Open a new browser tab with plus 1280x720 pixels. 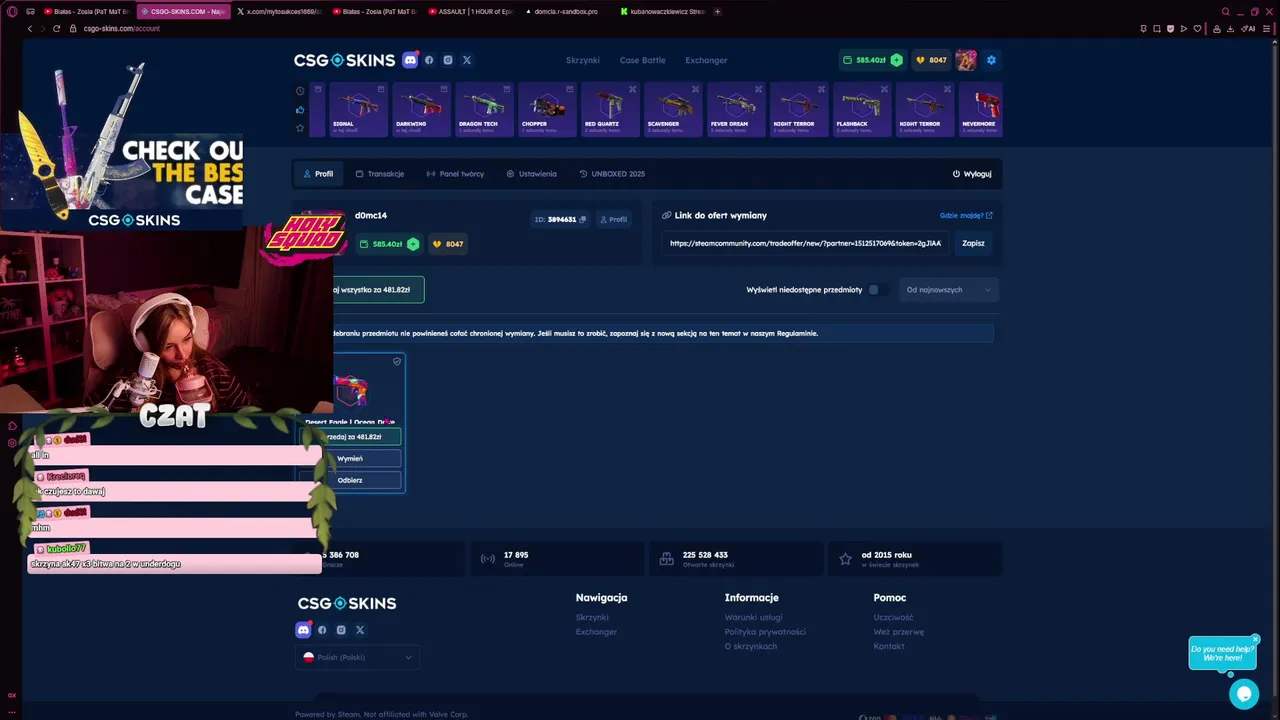pos(717,12)
